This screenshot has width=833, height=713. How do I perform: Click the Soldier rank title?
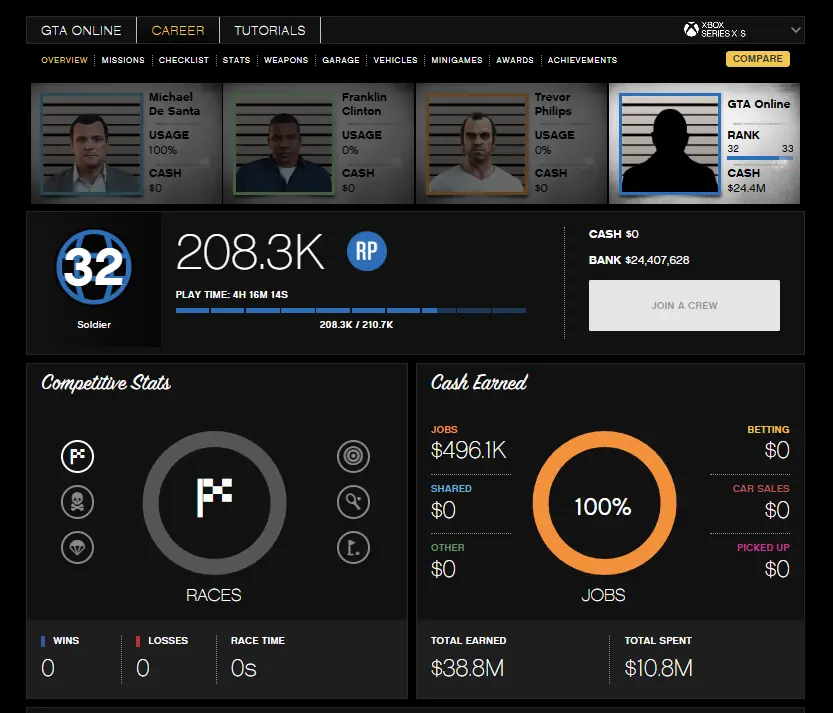(x=94, y=325)
